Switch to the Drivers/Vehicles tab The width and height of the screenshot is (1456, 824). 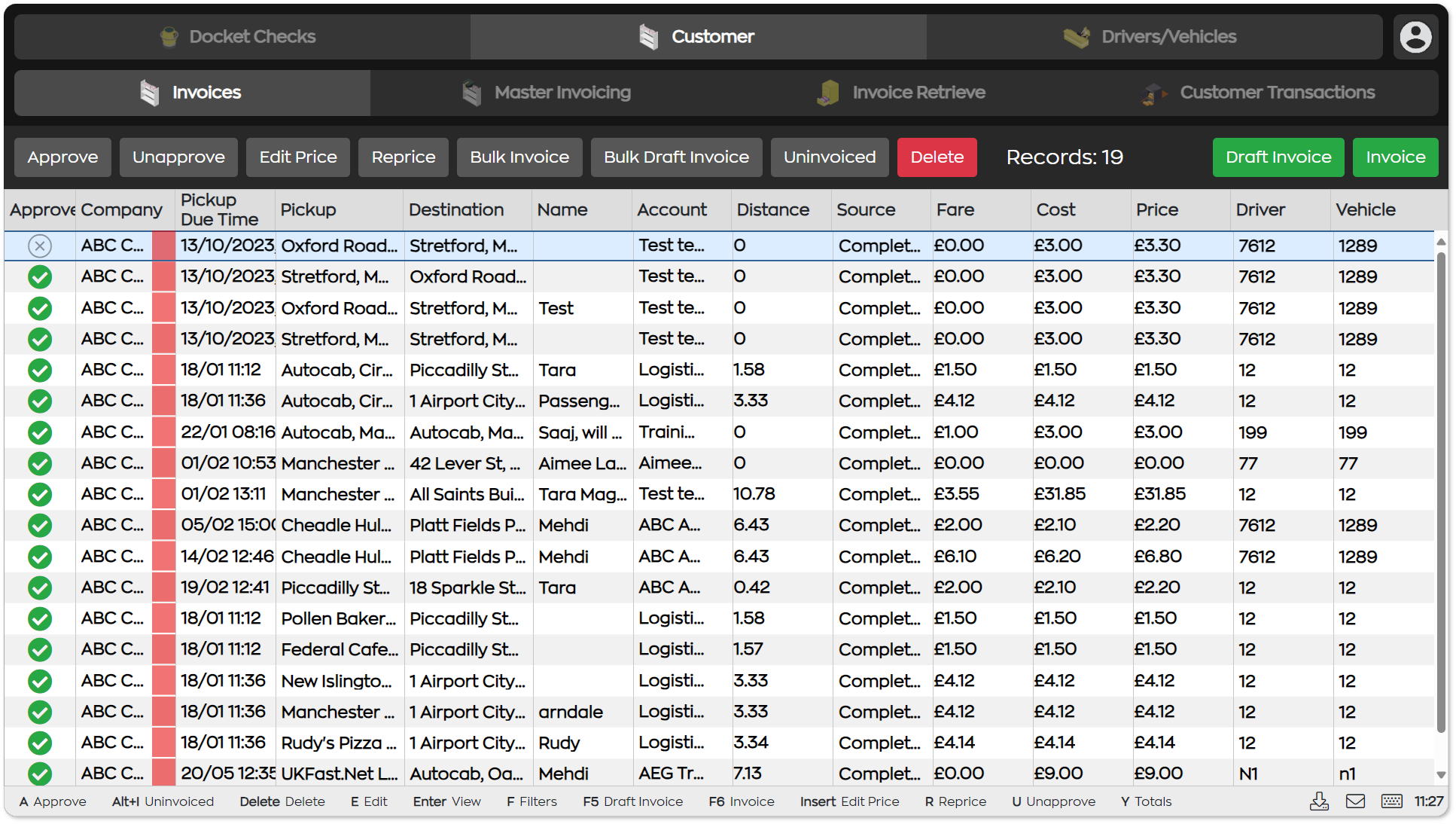(x=1154, y=36)
